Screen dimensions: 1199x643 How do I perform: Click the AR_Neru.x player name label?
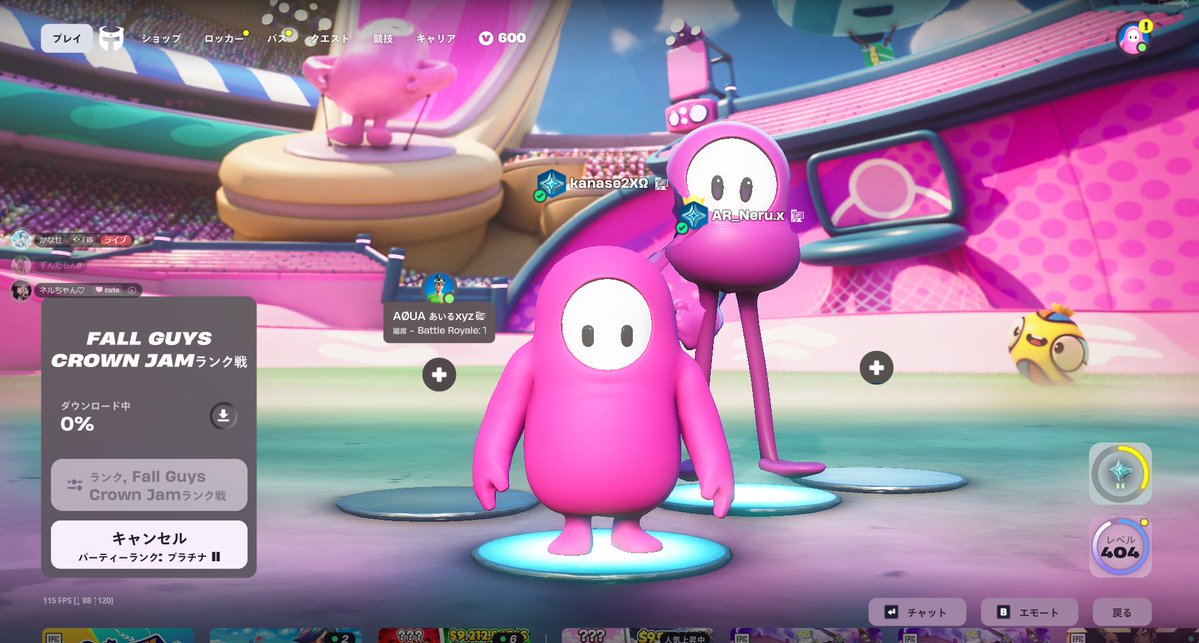(x=748, y=216)
